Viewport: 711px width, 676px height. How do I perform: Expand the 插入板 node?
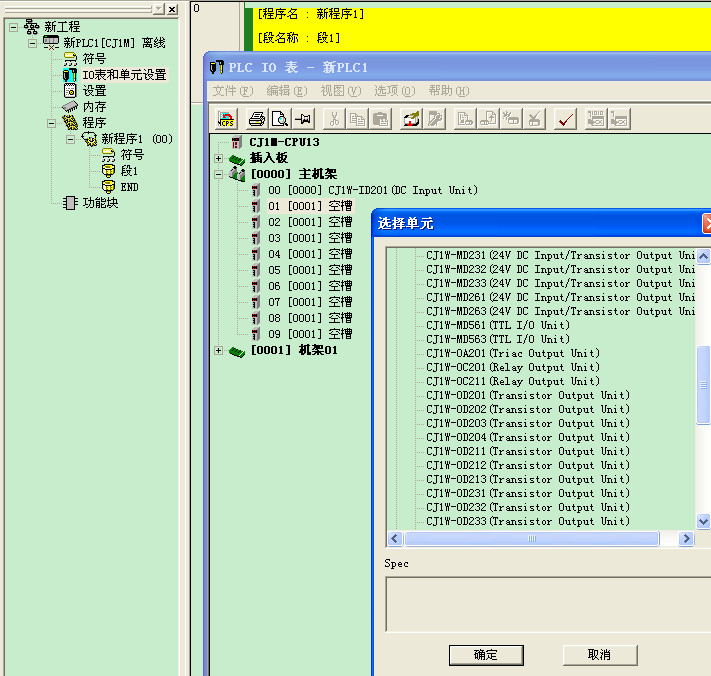point(219,158)
